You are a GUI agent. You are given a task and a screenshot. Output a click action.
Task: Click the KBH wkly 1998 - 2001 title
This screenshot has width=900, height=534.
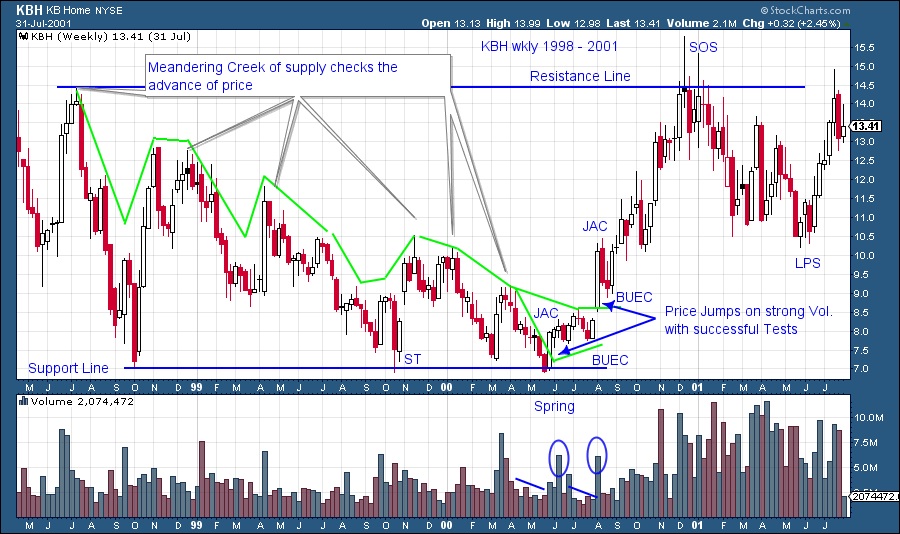coord(549,47)
